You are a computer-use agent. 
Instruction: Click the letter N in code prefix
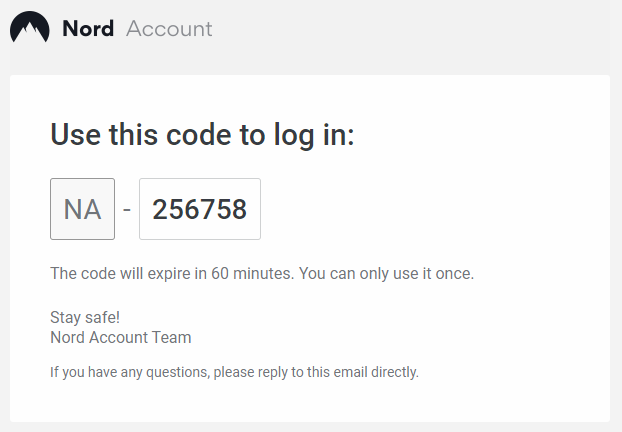coord(72,209)
